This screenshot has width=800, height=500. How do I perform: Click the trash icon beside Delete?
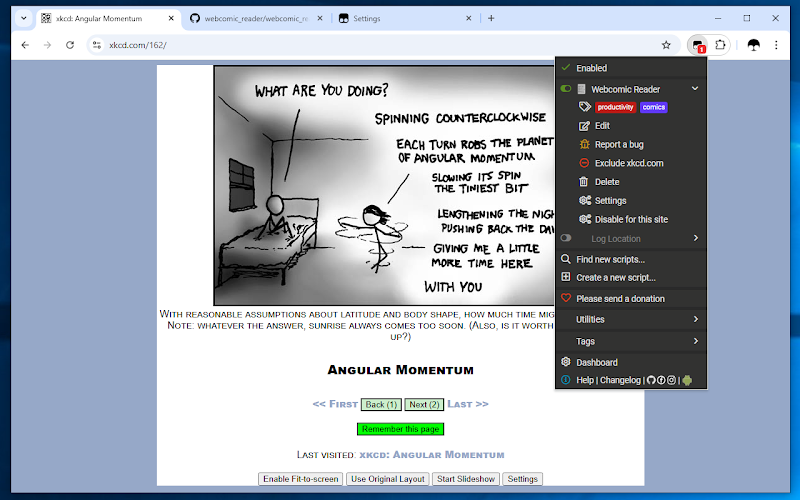click(x=584, y=182)
